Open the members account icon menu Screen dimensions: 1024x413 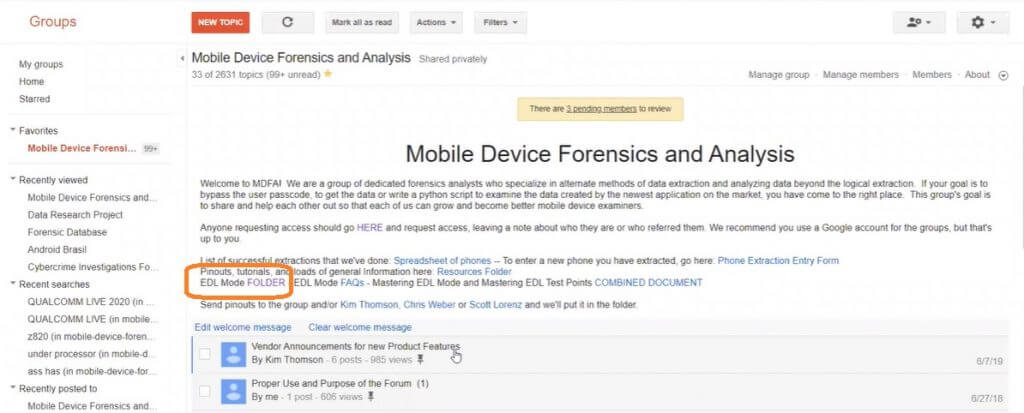click(x=918, y=22)
